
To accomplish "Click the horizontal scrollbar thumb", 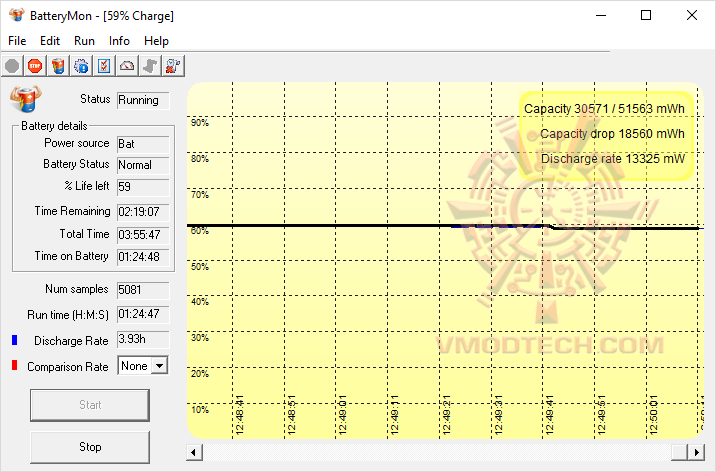I will tap(679, 452).
